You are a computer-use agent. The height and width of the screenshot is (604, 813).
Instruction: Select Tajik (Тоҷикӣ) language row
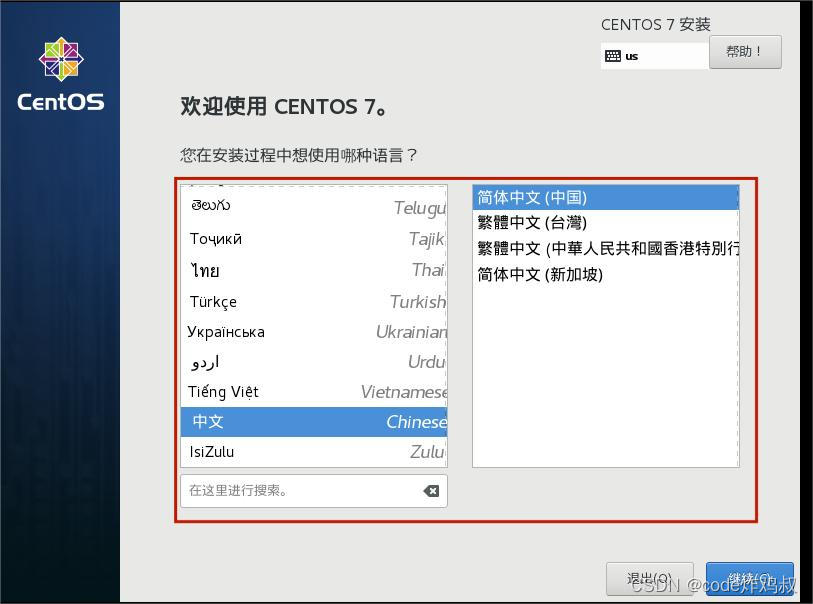[314, 239]
